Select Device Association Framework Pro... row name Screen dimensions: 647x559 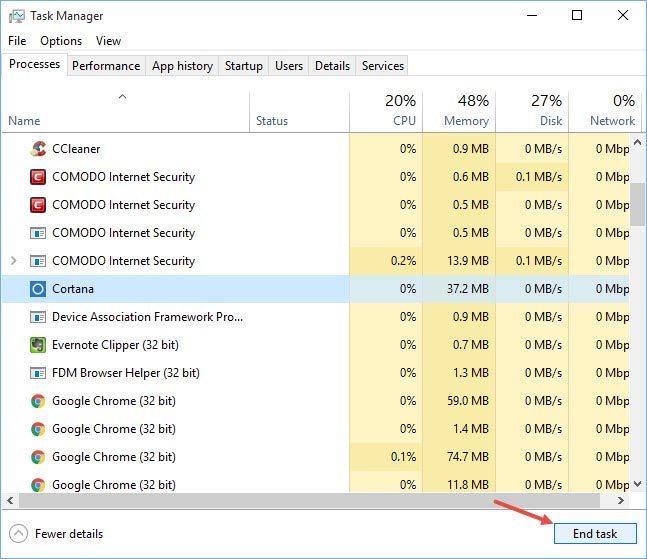(x=147, y=317)
